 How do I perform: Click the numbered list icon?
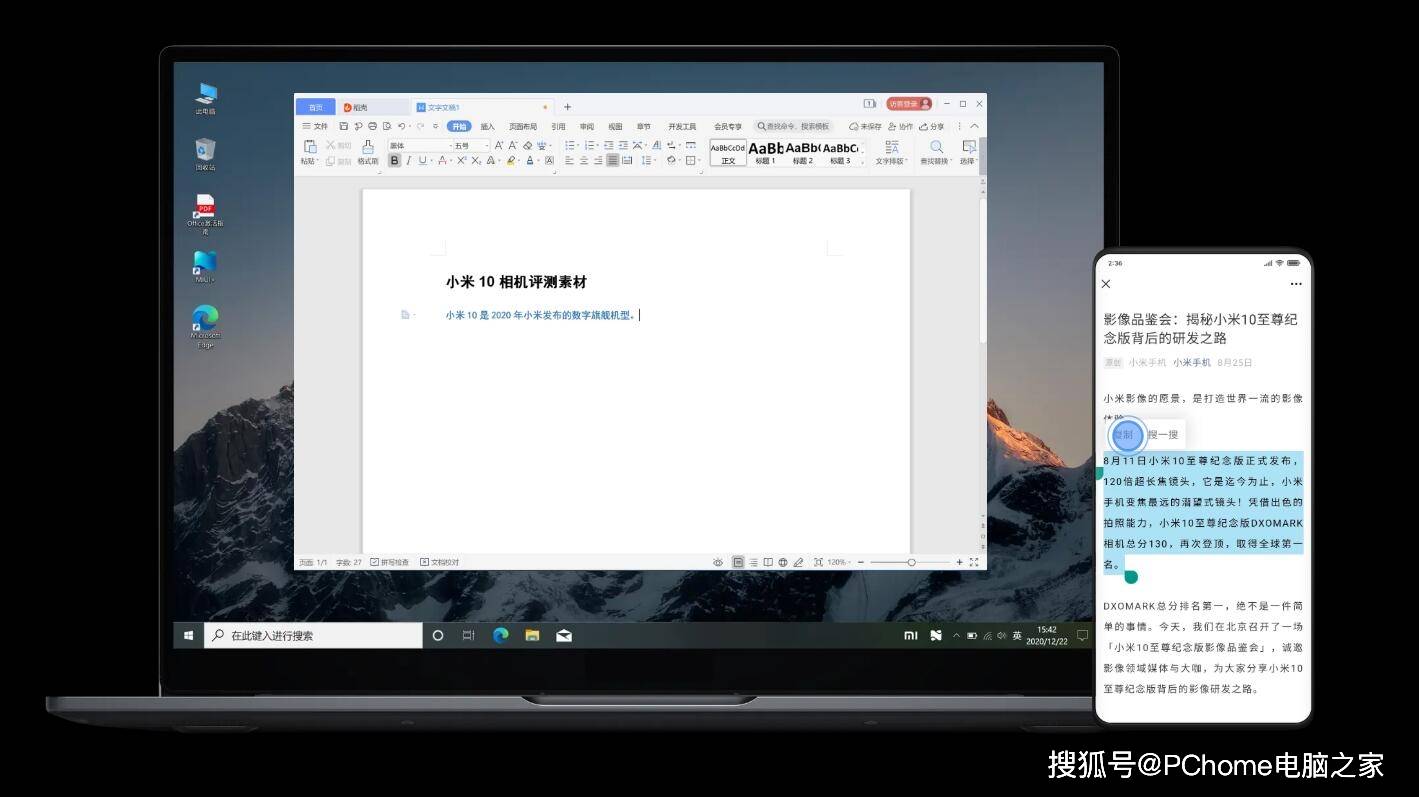(x=589, y=146)
